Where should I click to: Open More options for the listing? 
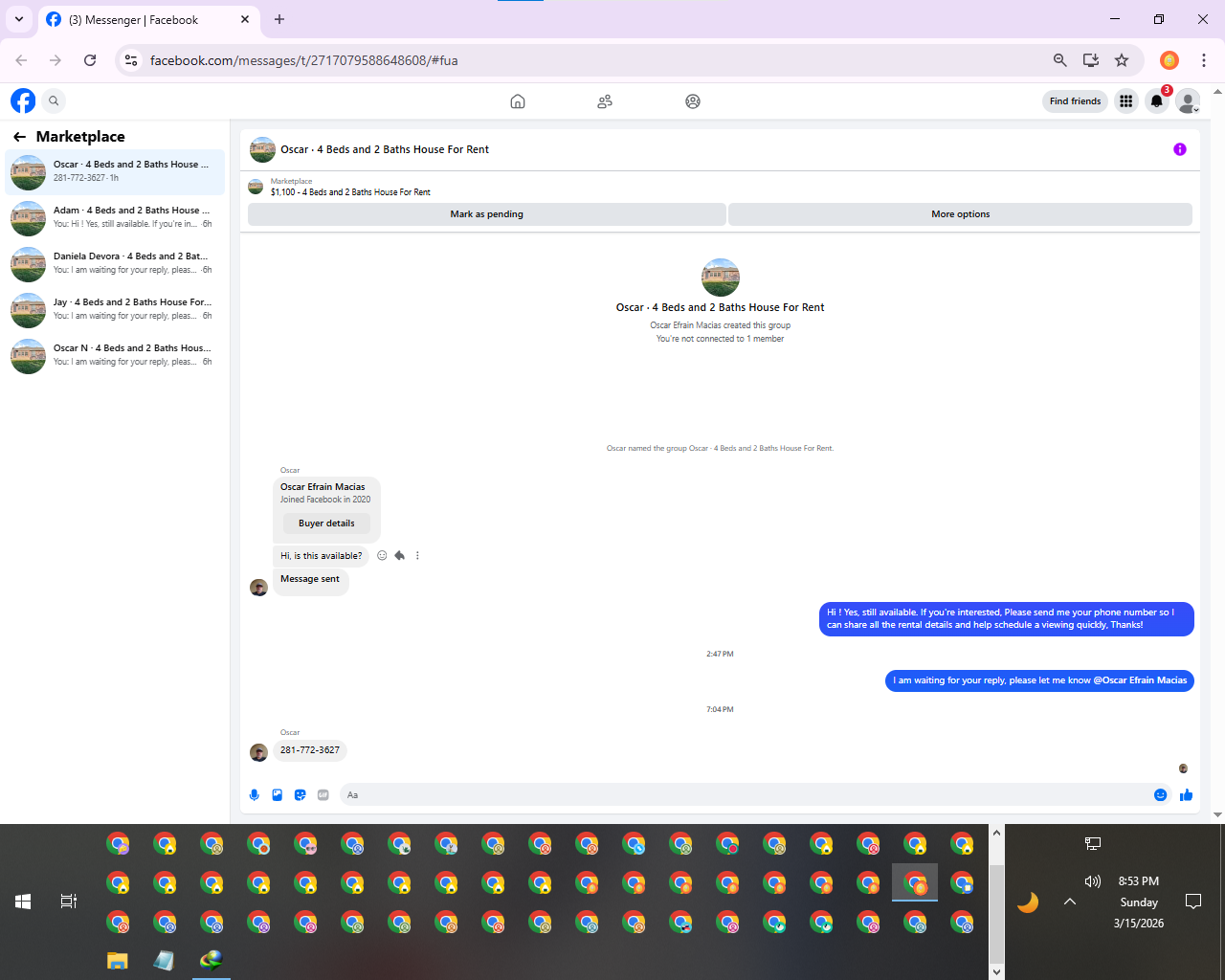coord(960,214)
